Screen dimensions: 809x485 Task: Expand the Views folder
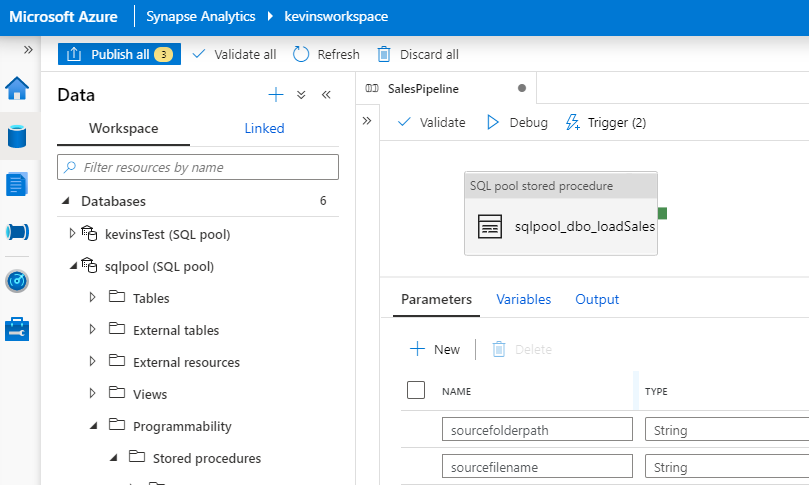92,394
